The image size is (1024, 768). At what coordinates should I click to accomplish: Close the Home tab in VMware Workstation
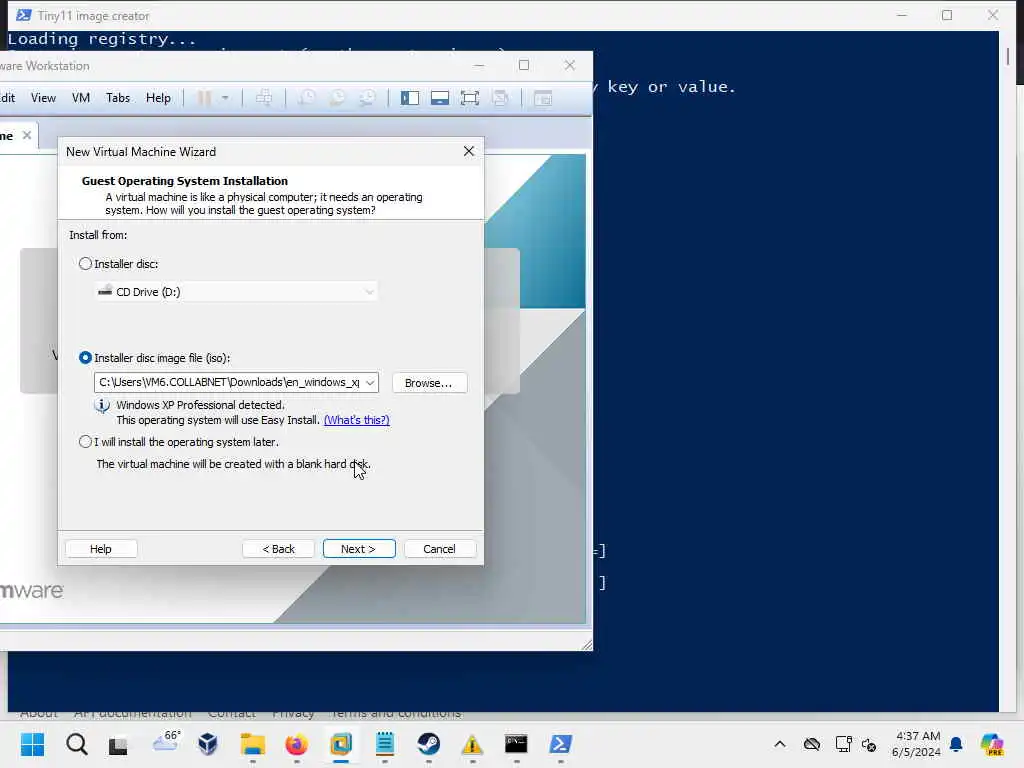[x=27, y=135]
